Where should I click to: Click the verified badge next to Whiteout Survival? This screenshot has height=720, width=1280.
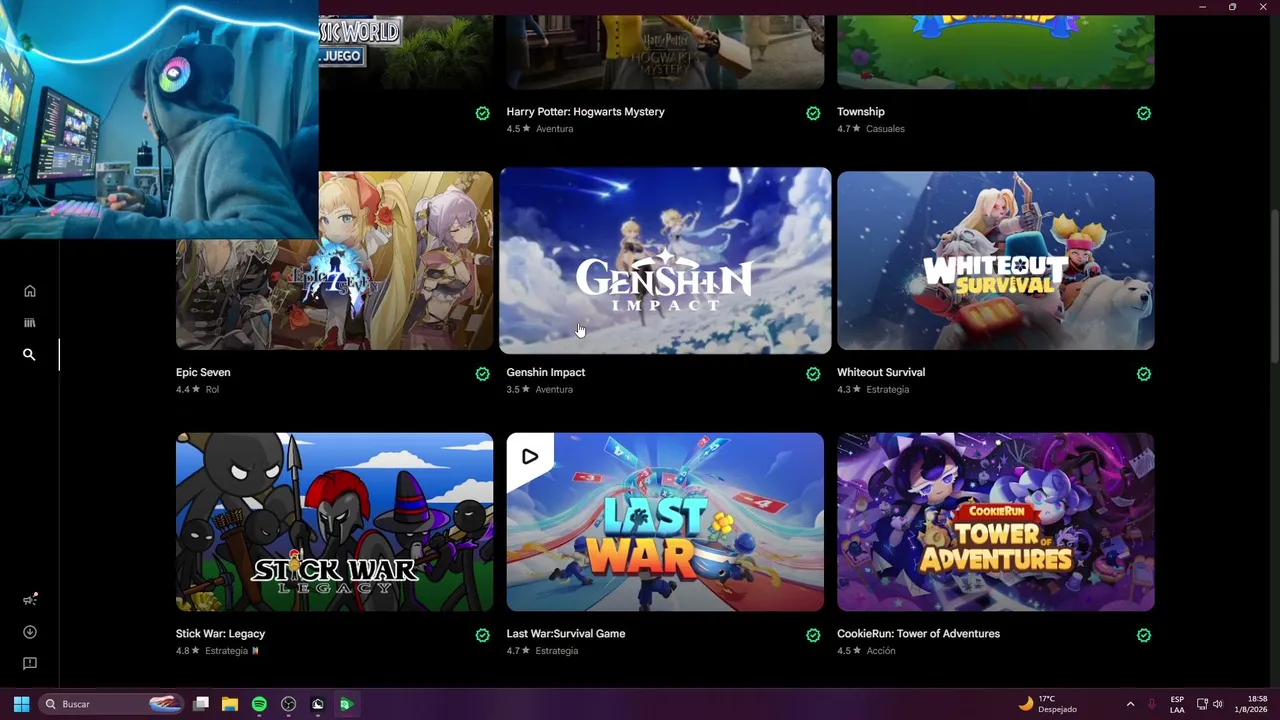[x=1144, y=374]
